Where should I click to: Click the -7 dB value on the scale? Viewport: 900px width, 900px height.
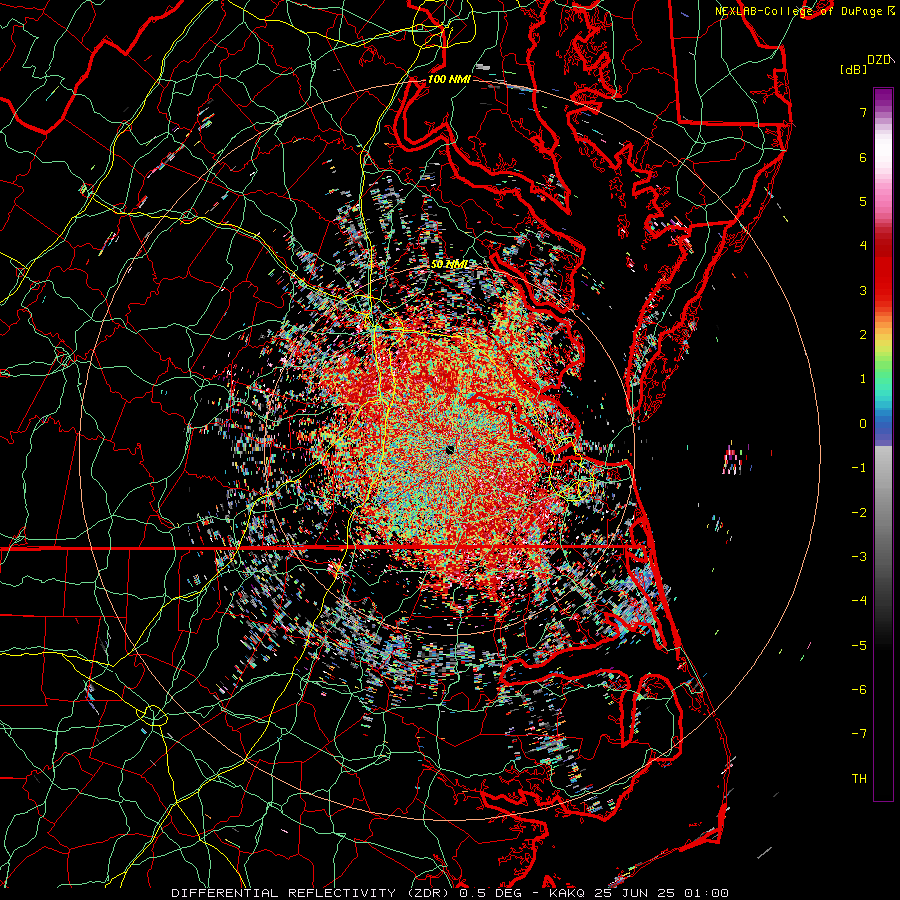(x=859, y=734)
